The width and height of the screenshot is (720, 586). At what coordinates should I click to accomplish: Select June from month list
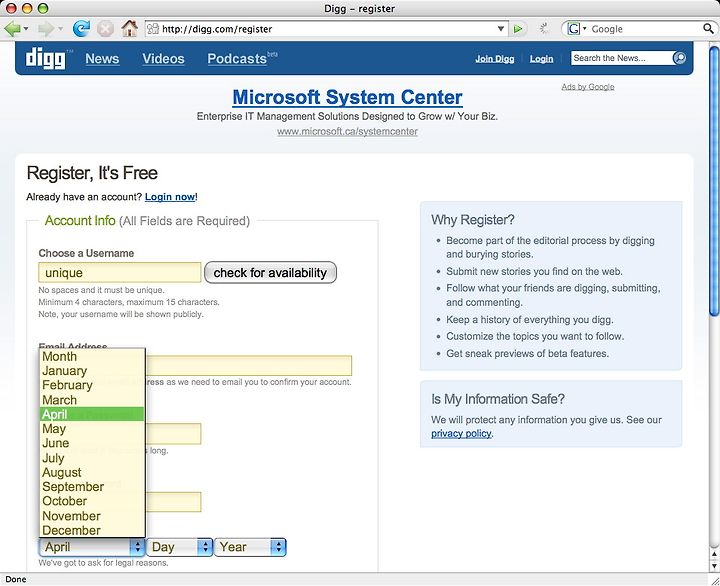pyautogui.click(x=92, y=443)
